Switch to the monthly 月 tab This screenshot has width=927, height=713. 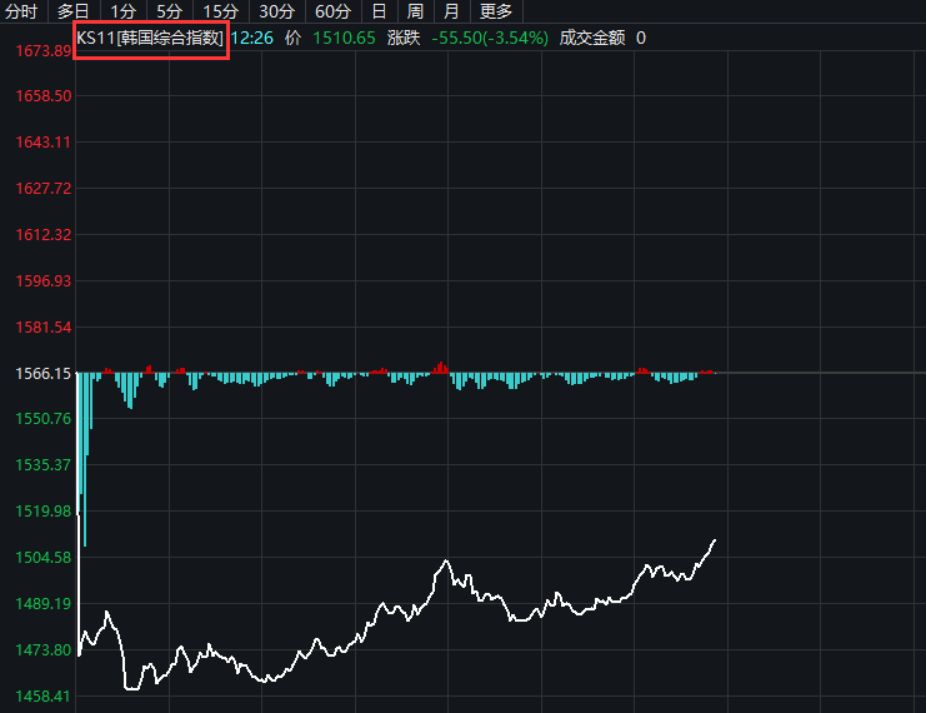click(452, 12)
